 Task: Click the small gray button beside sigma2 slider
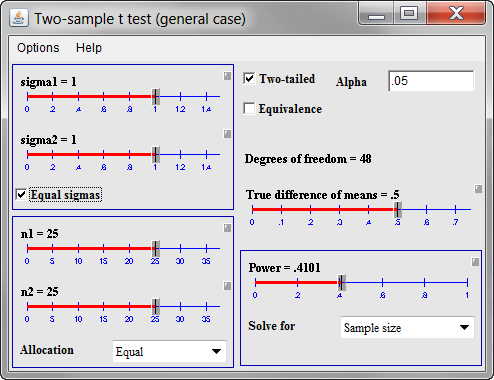[227, 134]
